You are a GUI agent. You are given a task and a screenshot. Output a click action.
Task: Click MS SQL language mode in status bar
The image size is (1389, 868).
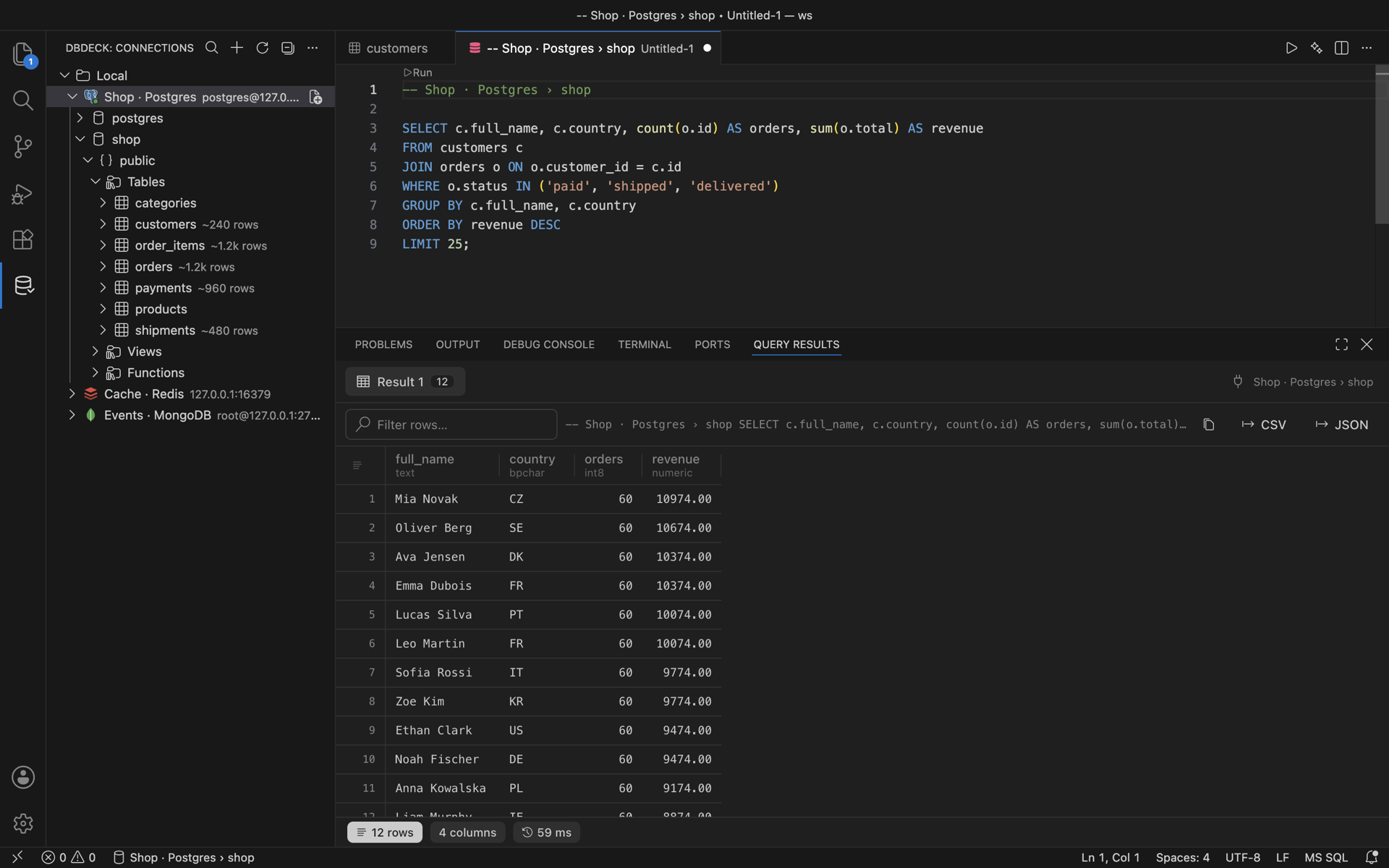1325,857
